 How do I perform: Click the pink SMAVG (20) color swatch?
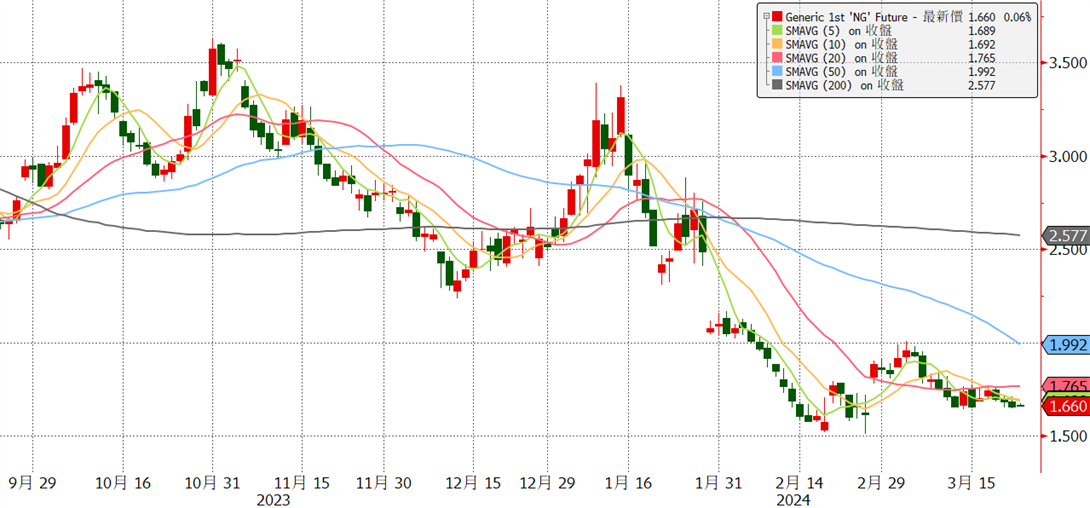[x=778, y=58]
